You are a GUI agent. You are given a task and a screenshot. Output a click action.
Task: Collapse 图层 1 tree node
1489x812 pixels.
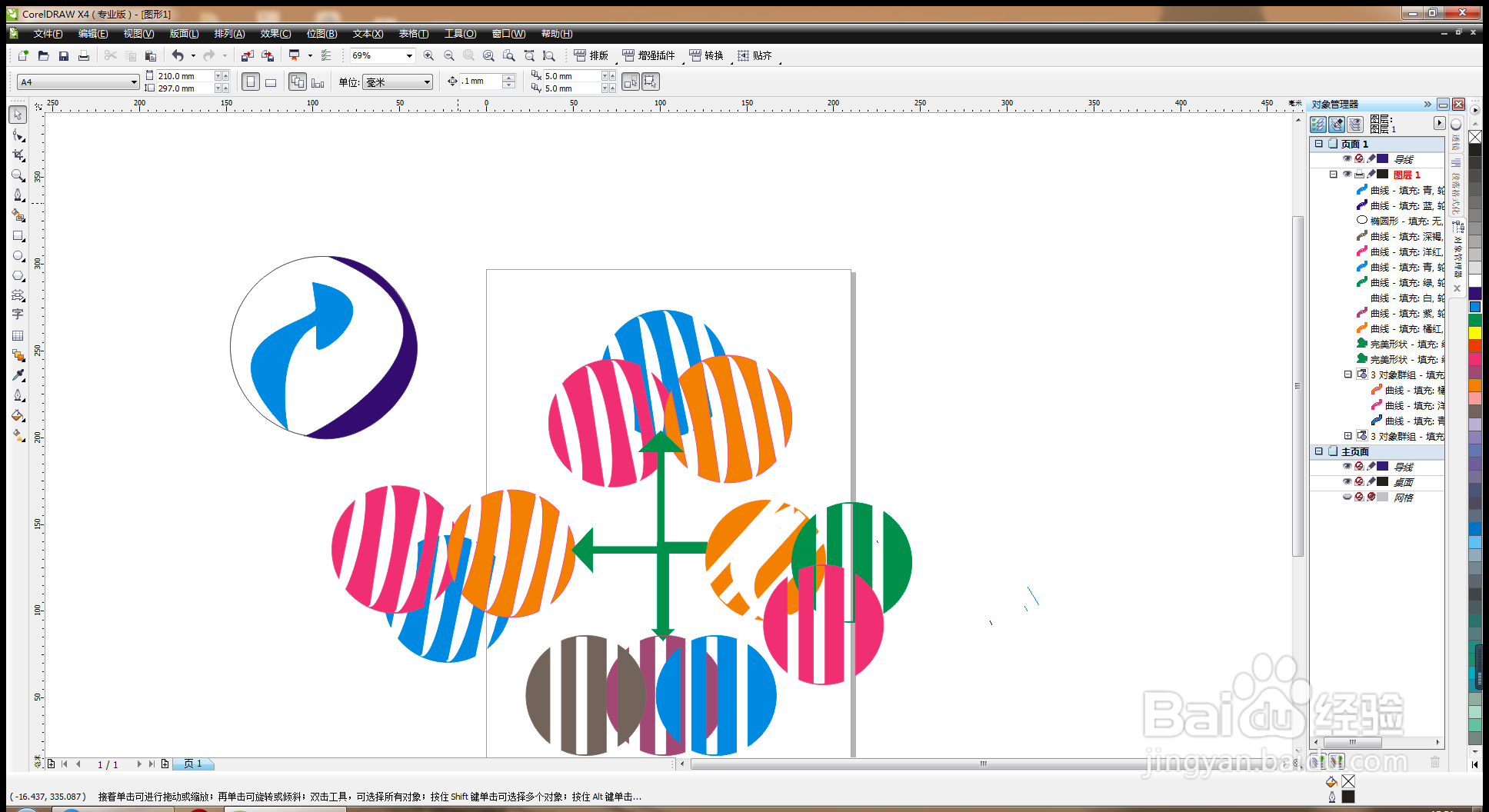coord(1334,175)
